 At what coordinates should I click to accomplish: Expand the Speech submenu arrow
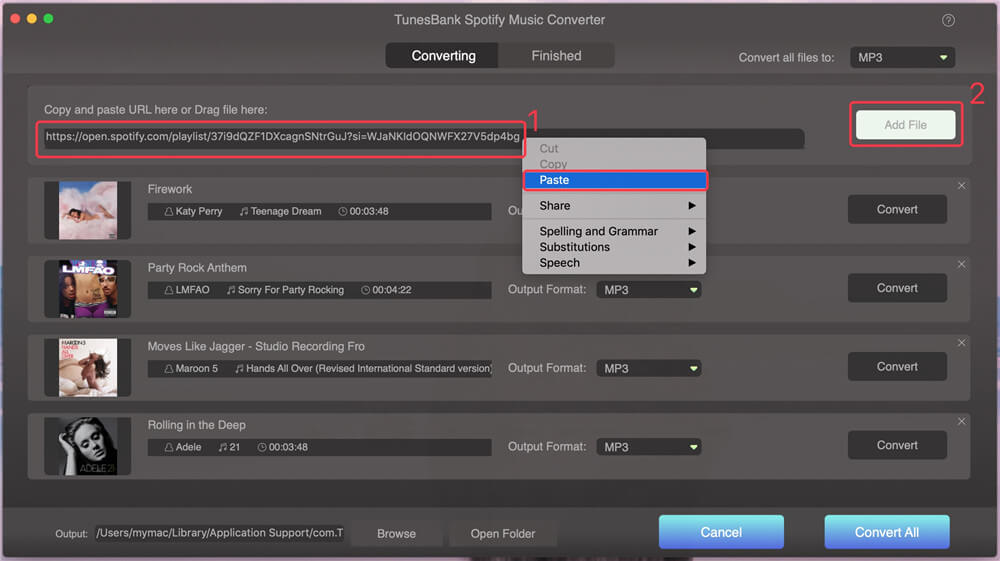692,263
